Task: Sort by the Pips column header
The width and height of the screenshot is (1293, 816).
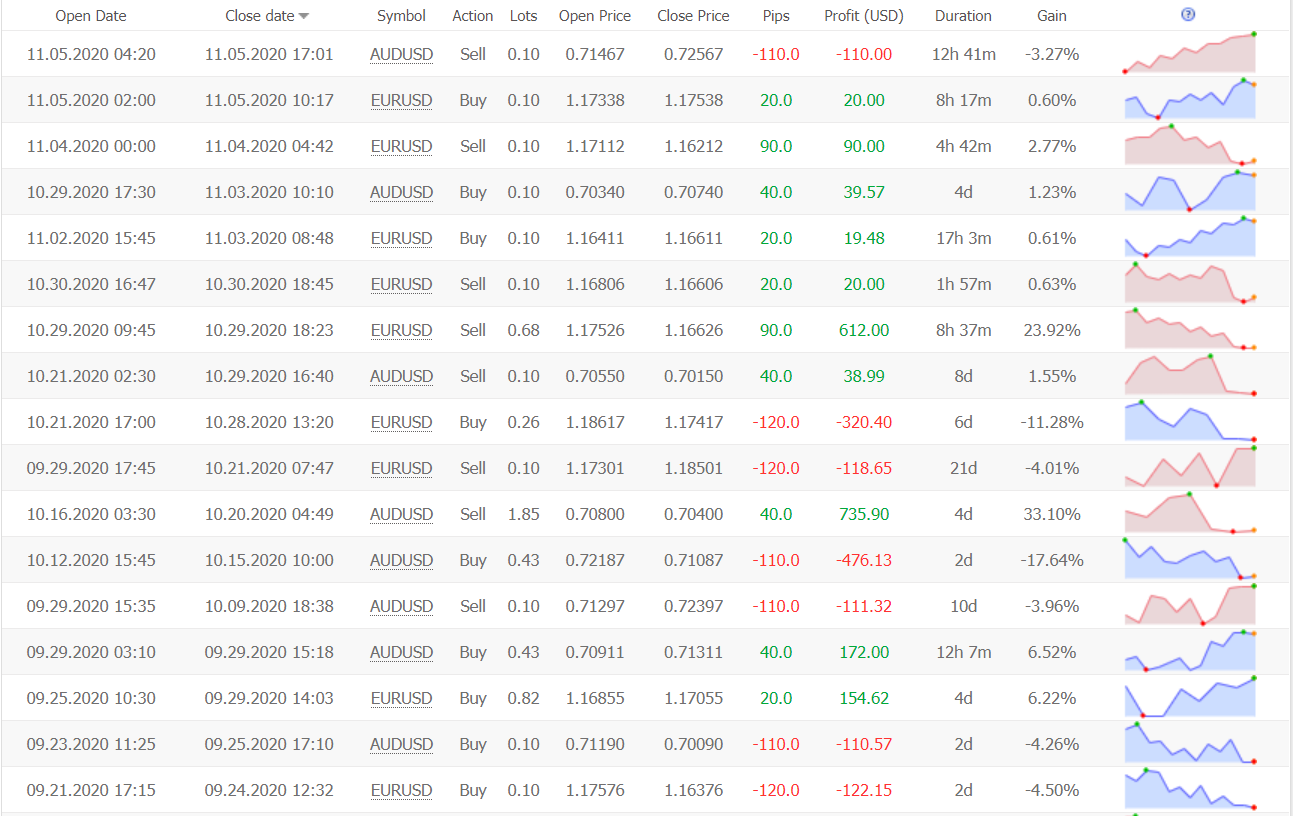Action: click(x=776, y=16)
